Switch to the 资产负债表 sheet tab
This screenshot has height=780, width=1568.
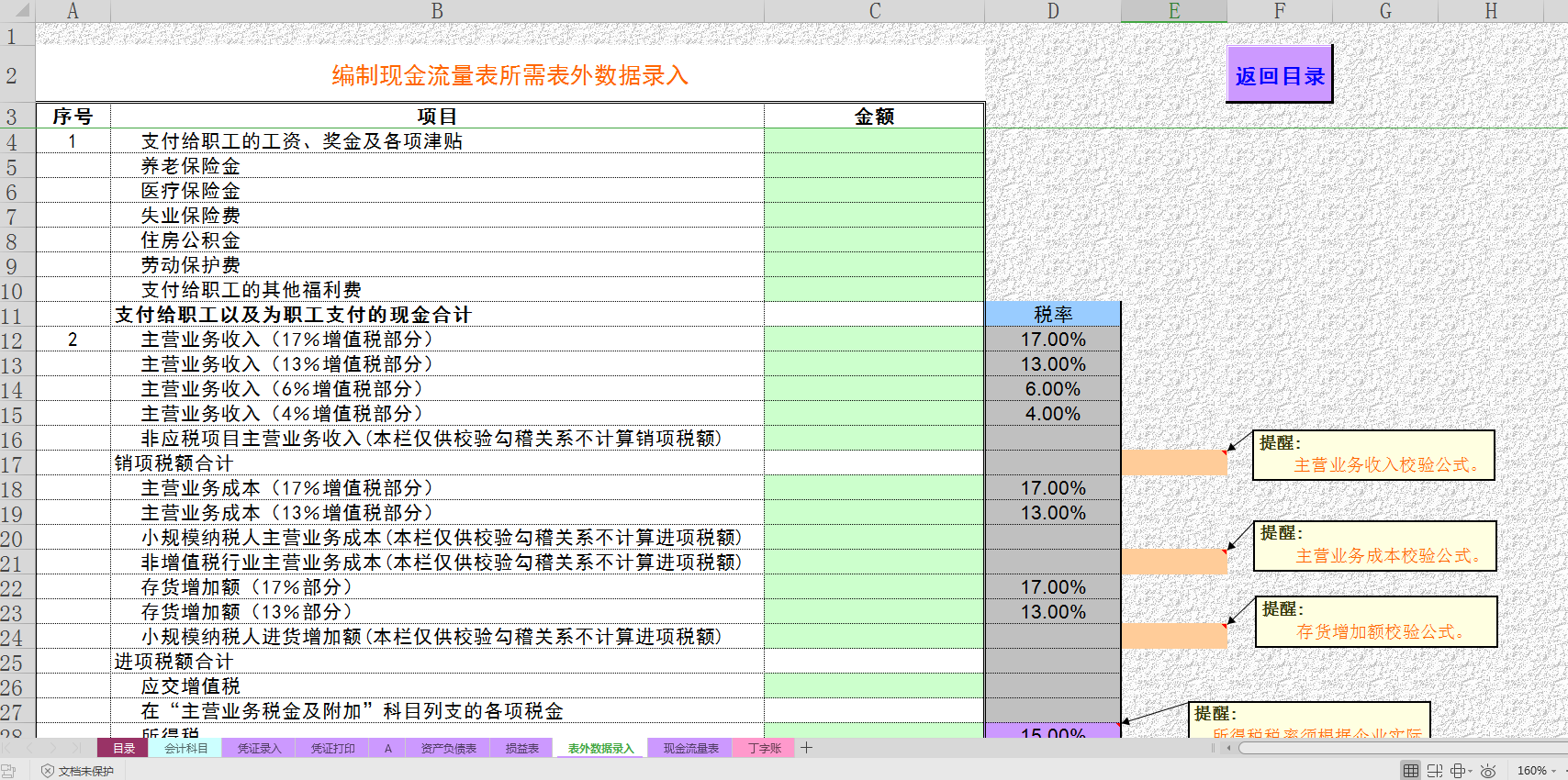pos(448,748)
